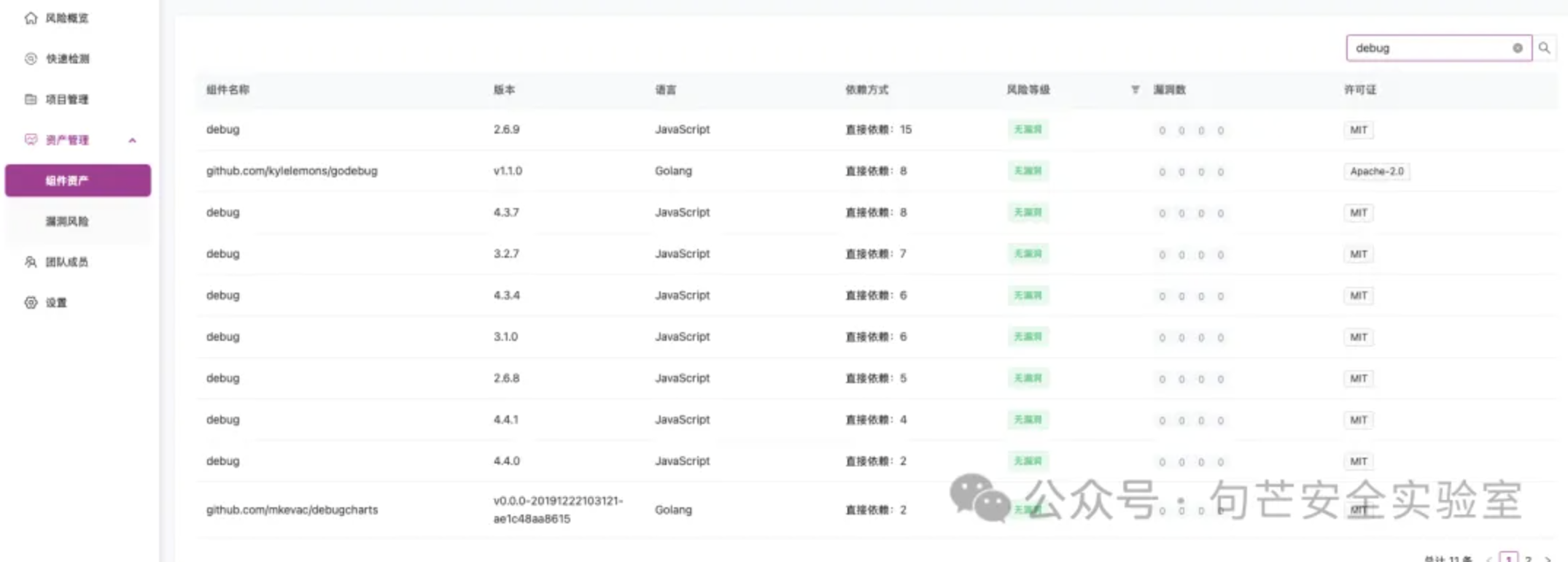Open component github.com/kylelemons/godebug
1568x562 pixels.
292,171
